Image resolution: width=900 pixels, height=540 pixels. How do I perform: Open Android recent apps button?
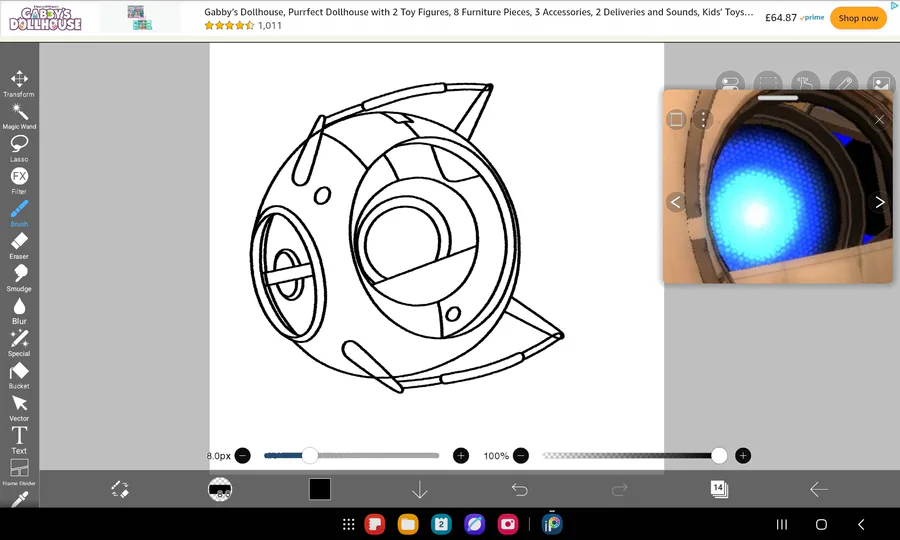pyautogui.click(x=782, y=524)
